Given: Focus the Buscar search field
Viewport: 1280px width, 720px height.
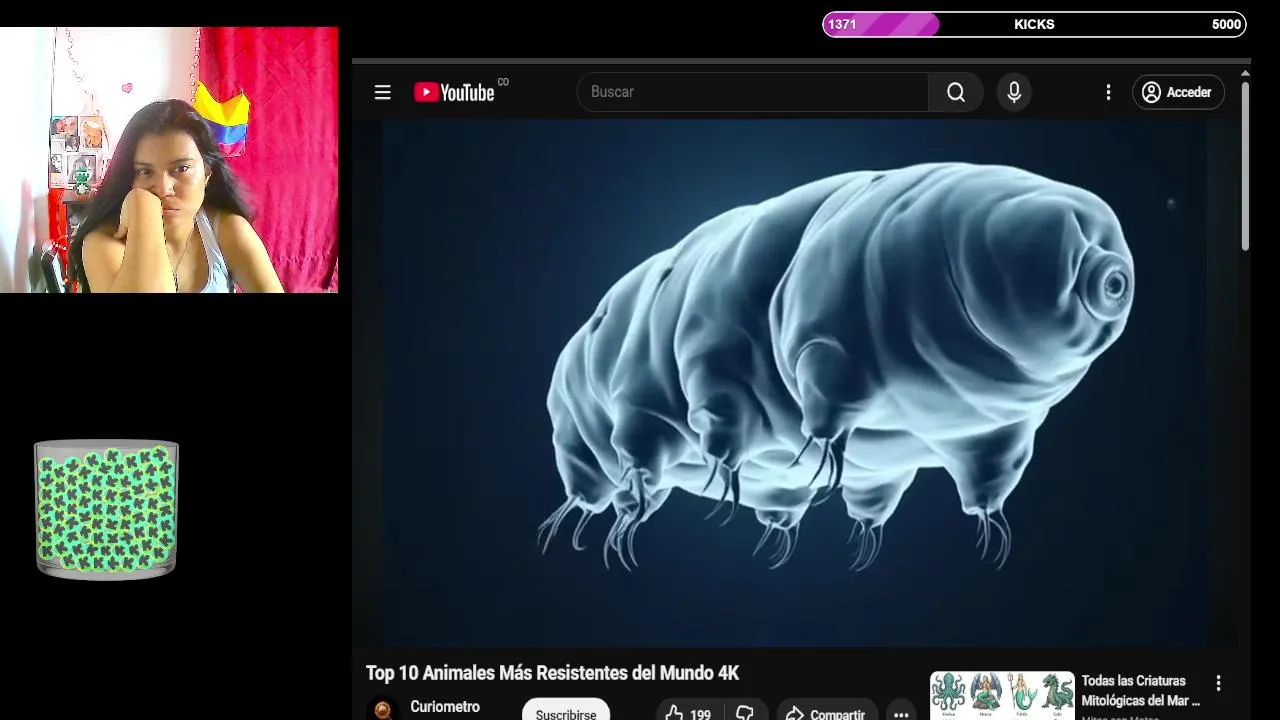Looking at the screenshot, I should [753, 92].
